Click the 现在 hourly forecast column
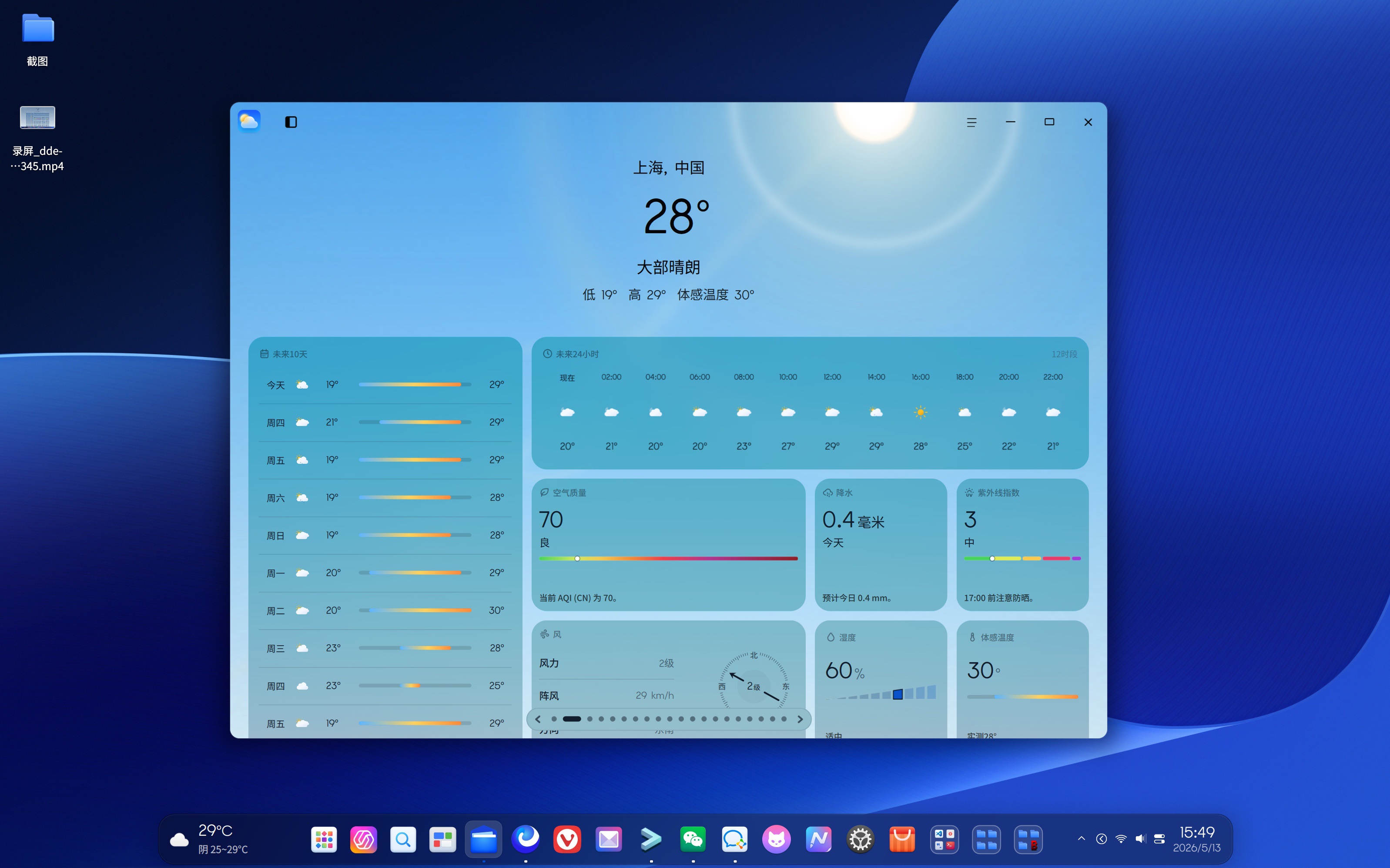The width and height of the screenshot is (1390, 868). point(567,412)
